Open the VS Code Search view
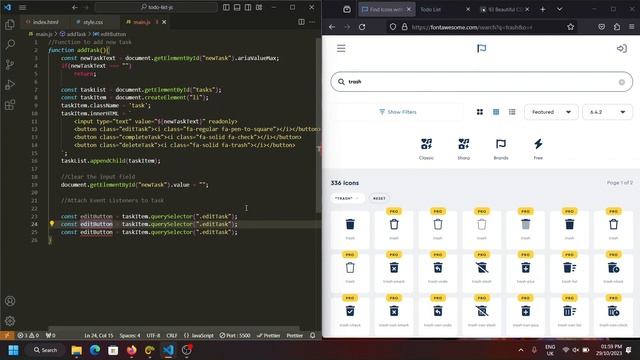This screenshot has height=360, width=640. pyautogui.click(x=10, y=44)
